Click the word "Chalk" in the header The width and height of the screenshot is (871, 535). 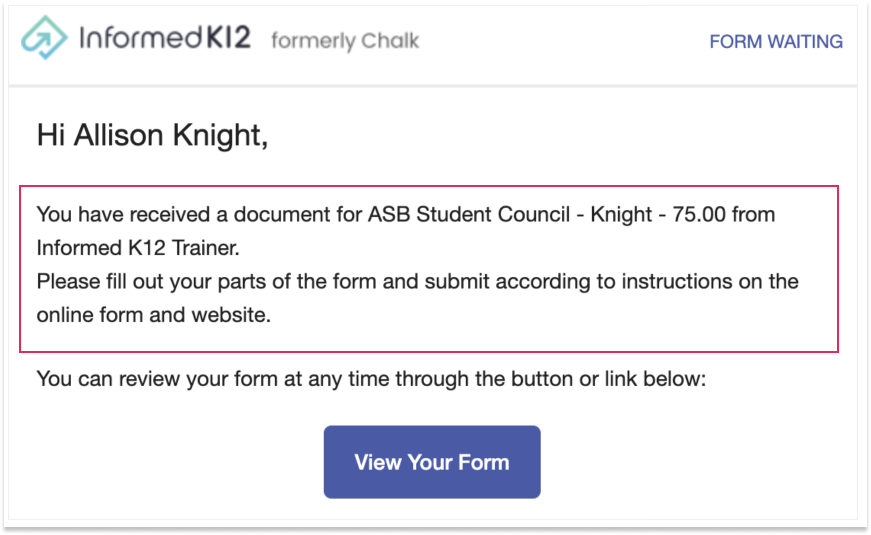[x=390, y=41]
